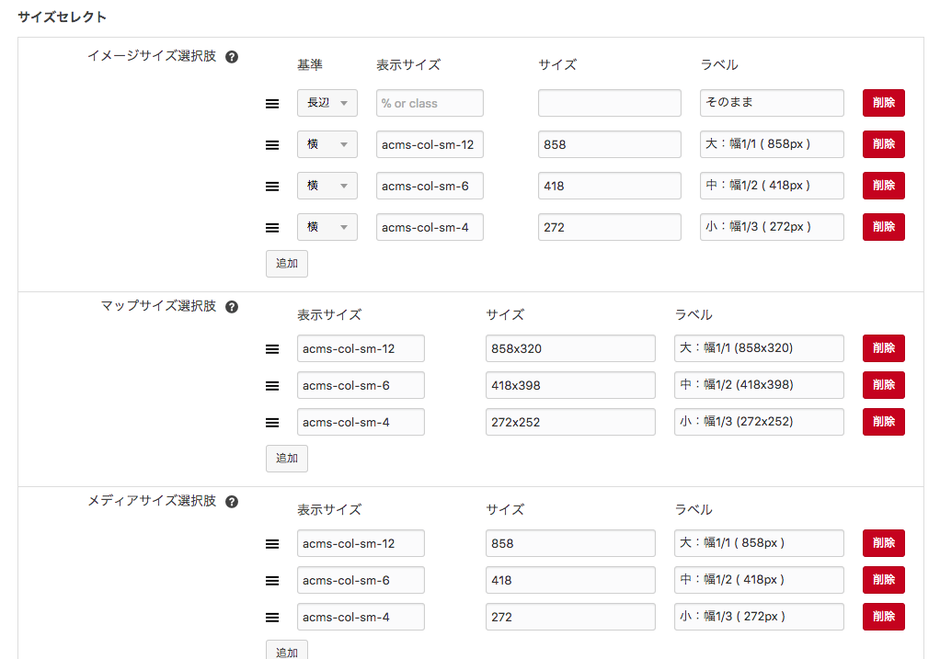
Task: Click 追加 under the image size options
Action: [x=287, y=263]
